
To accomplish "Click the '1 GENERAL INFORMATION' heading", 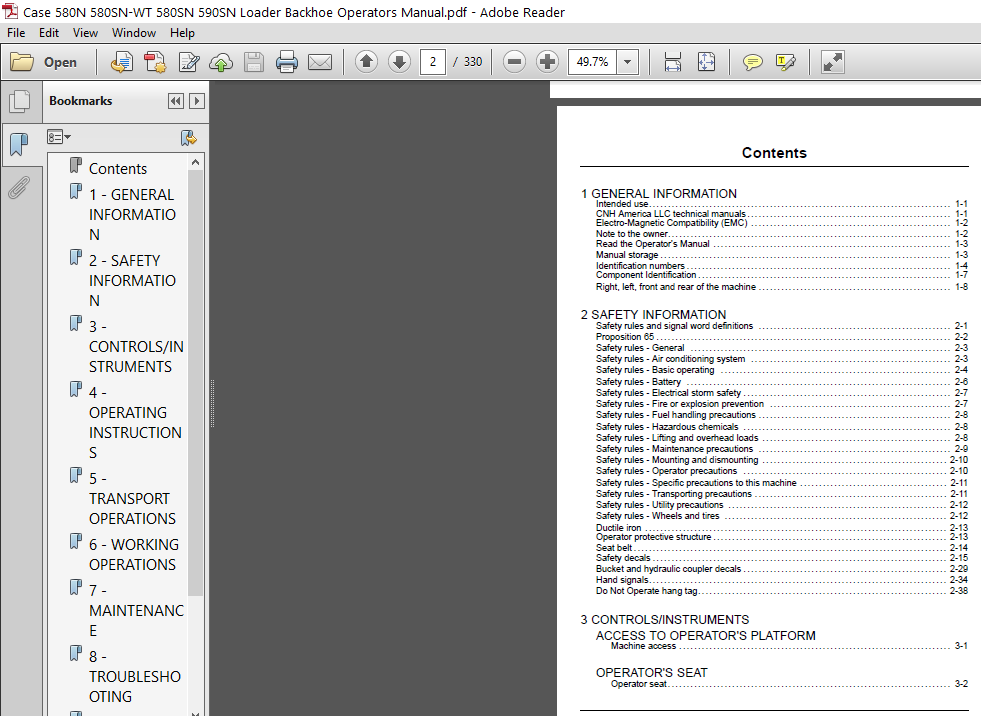I will pos(659,193).
